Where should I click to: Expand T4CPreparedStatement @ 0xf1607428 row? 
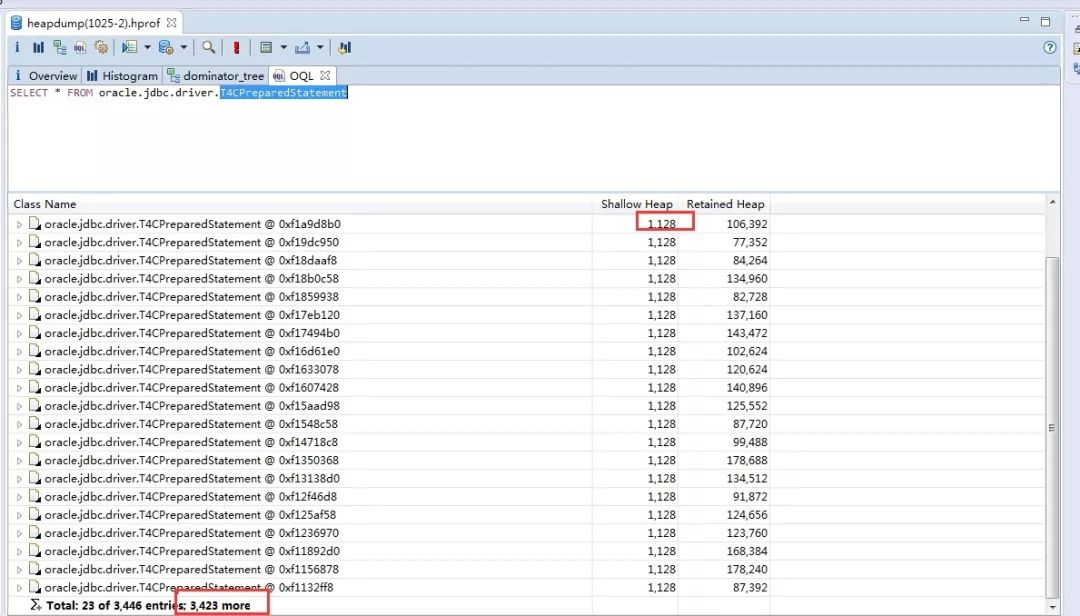(x=19, y=388)
